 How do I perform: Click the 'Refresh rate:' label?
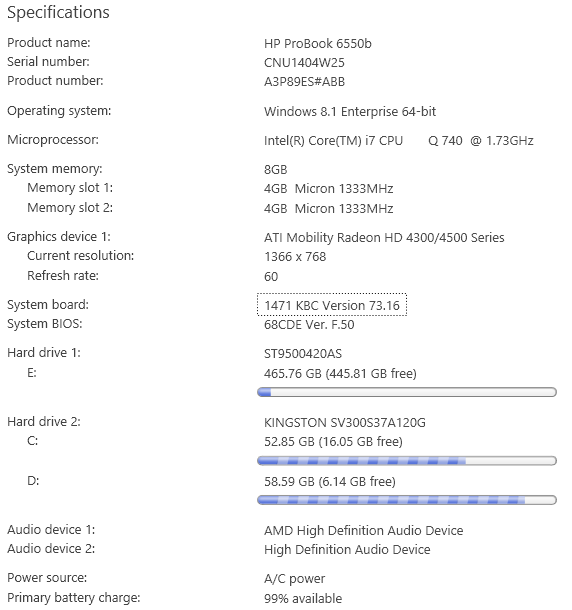coord(63,276)
